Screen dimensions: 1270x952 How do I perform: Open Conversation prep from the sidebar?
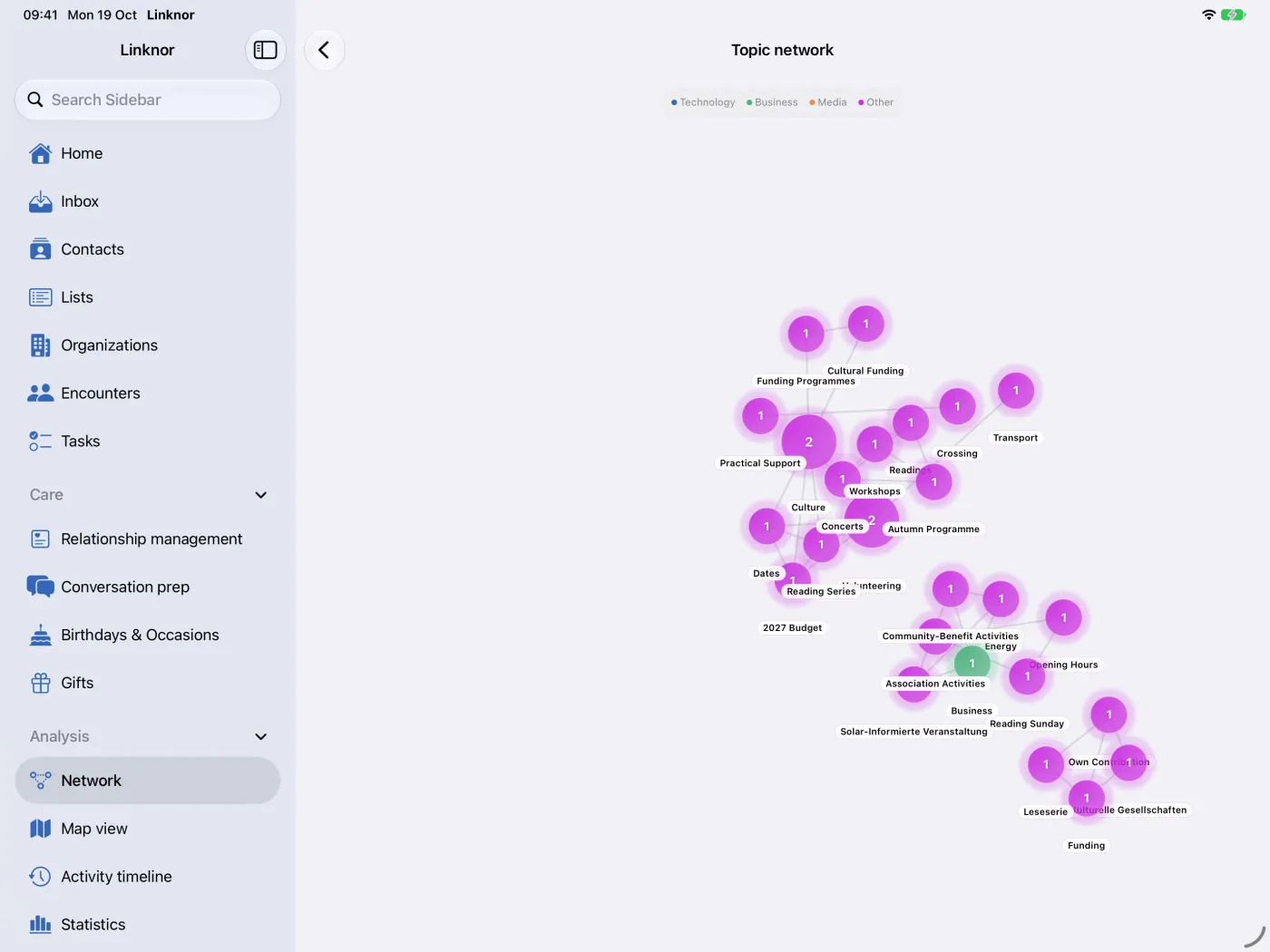pos(148,587)
